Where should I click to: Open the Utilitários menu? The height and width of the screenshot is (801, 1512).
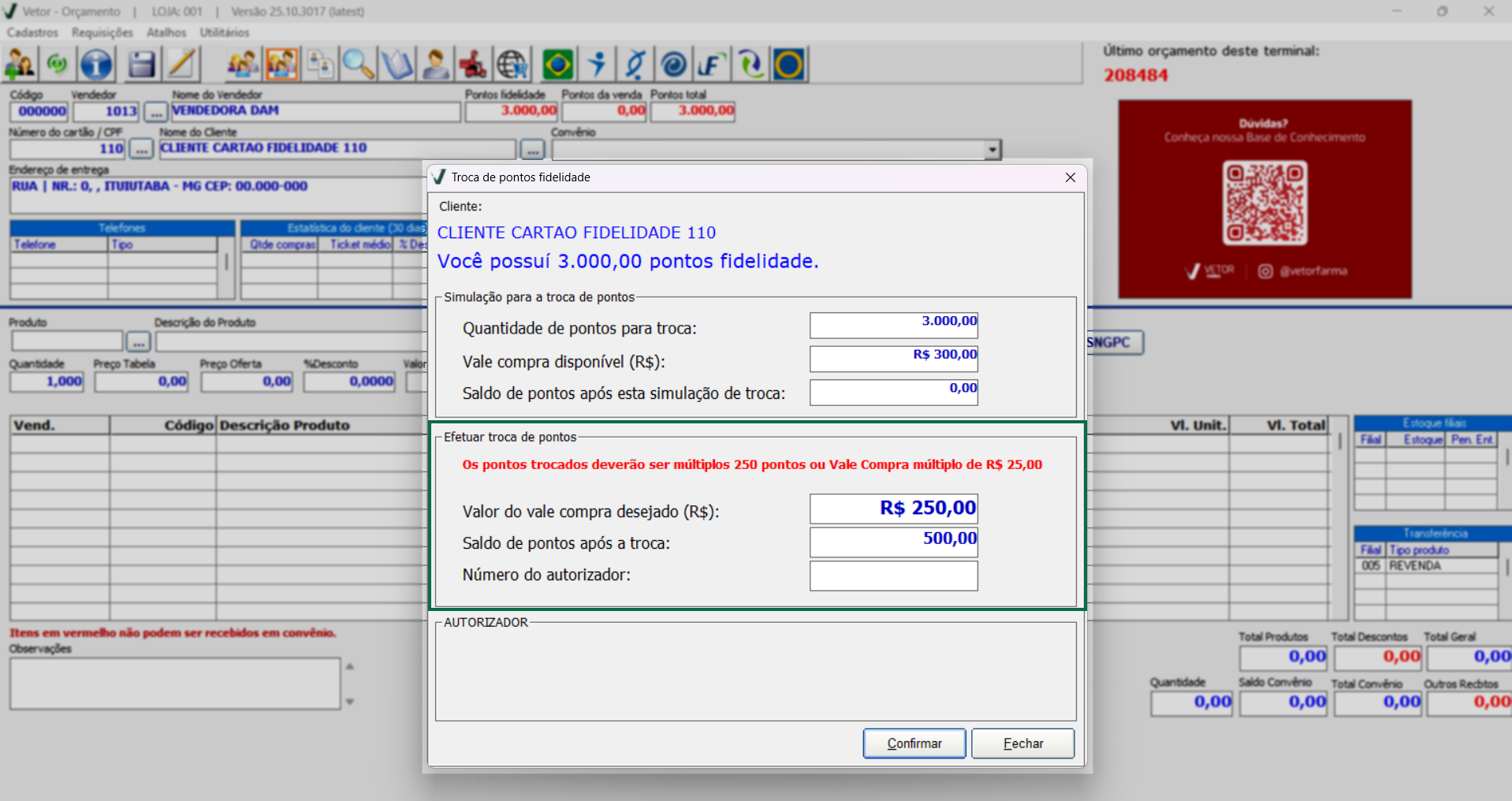click(x=225, y=32)
